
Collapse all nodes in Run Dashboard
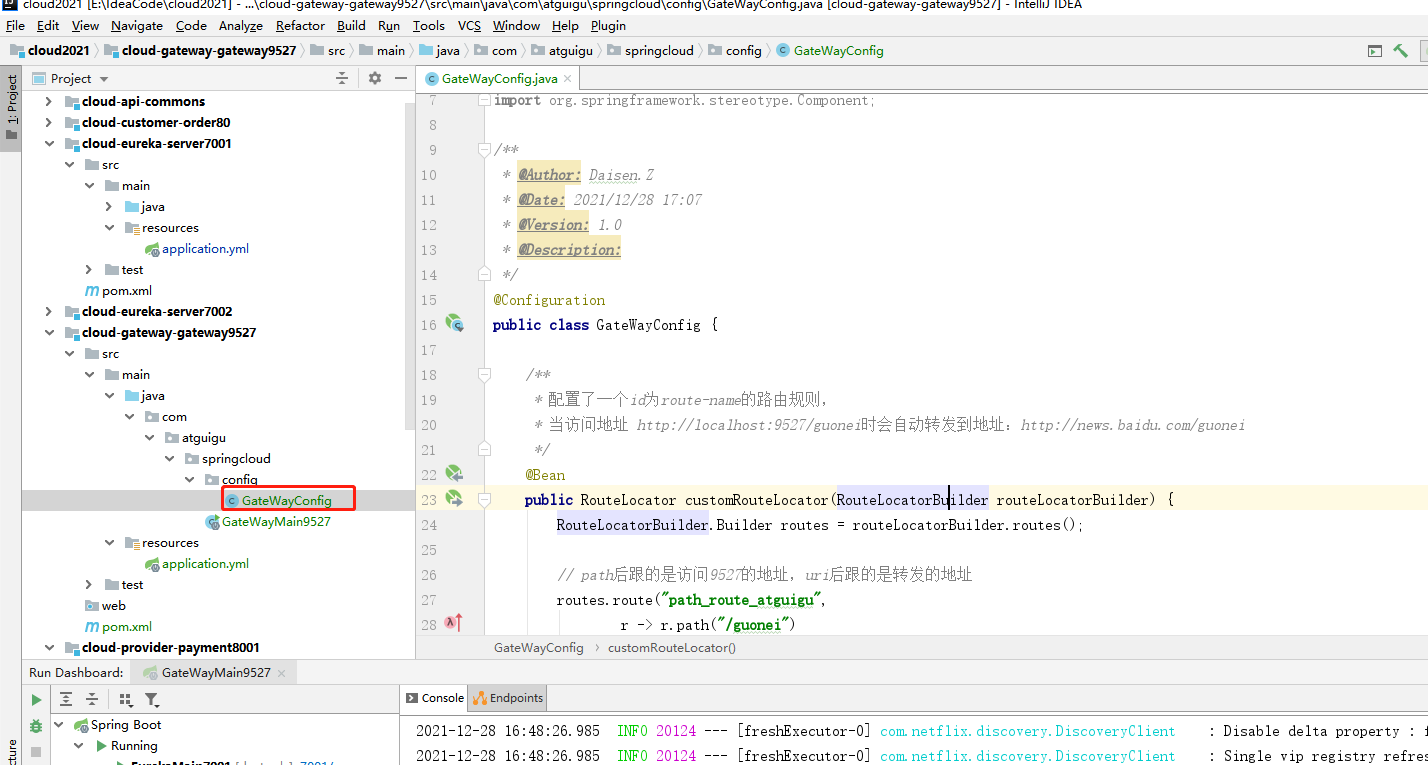click(92, 700)
